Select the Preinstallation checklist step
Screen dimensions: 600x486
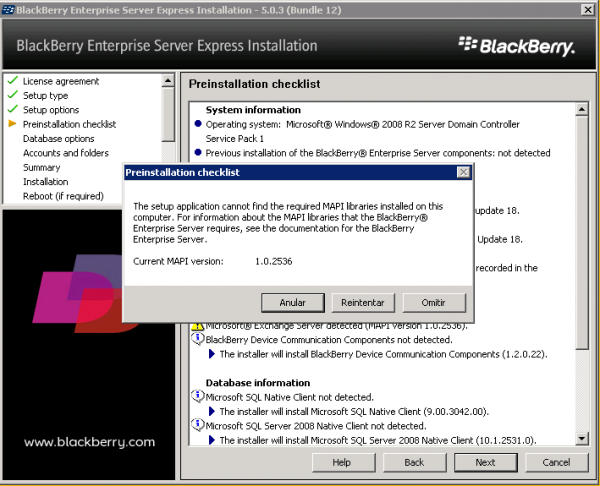[69, 124]
